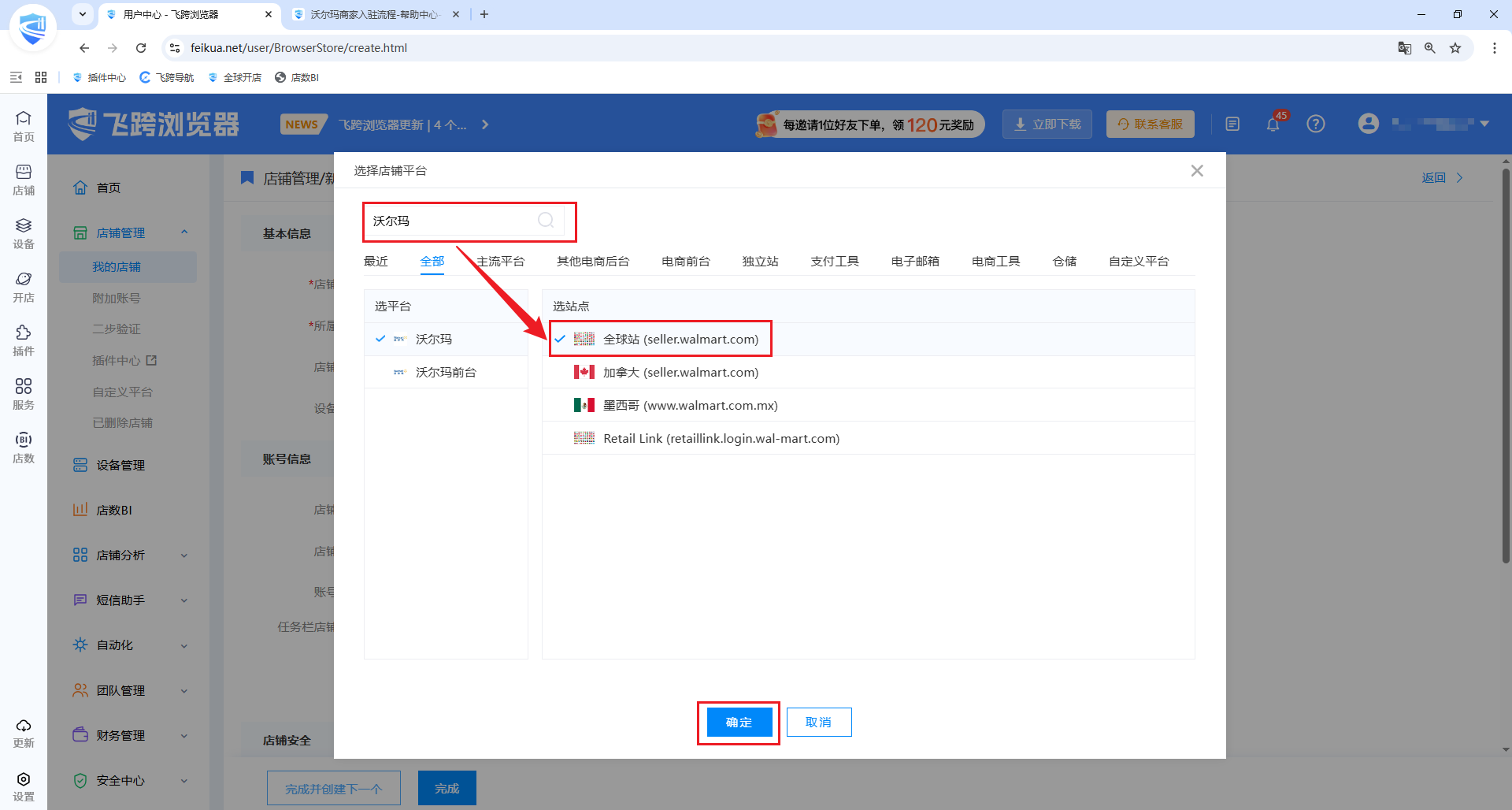The image size is (1512, 810).
Task: Switch to the 其他电商后台 tab
Action: tap(593, 261)
